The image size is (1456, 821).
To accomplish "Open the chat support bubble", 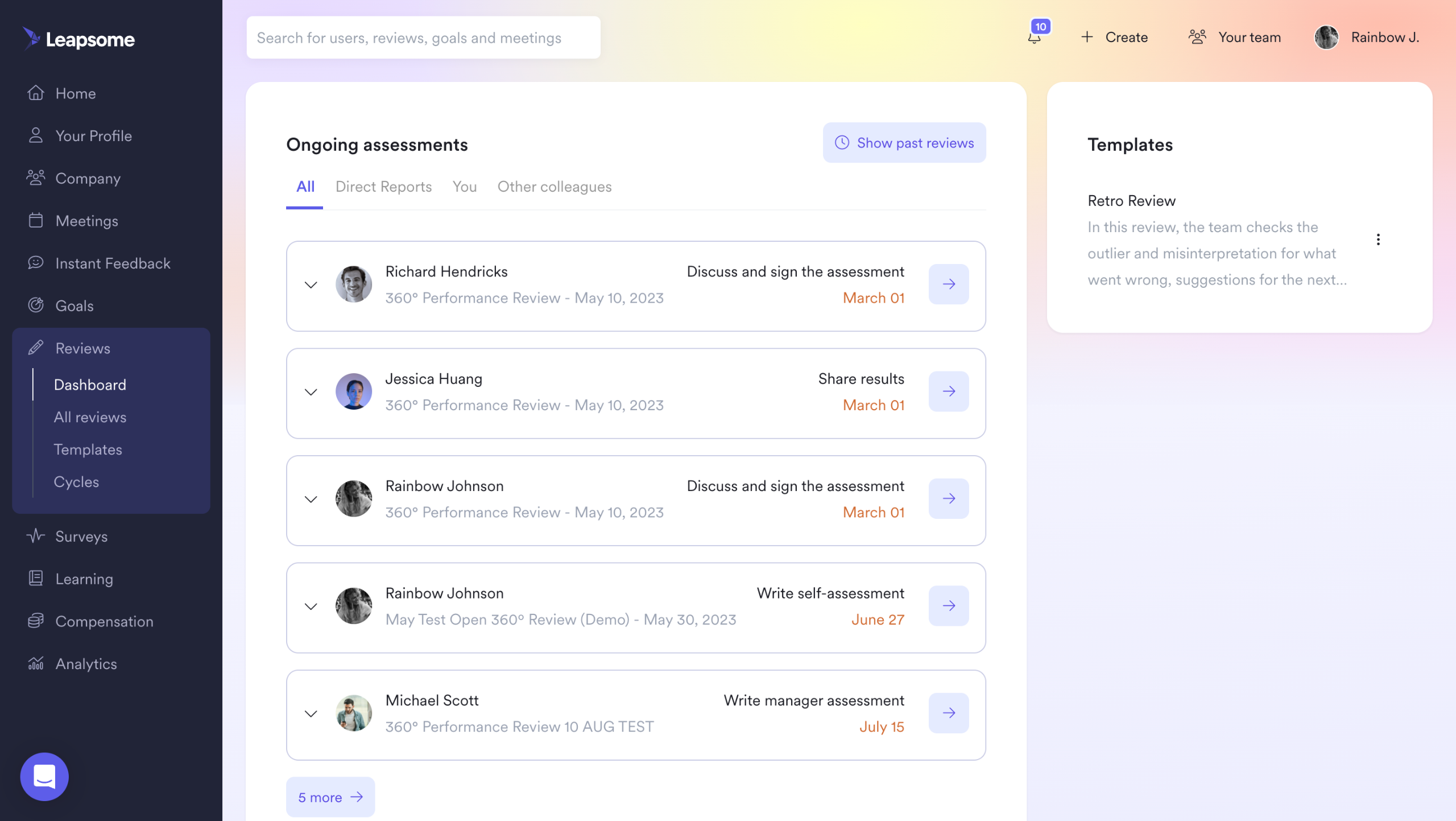I will point(44,776).
